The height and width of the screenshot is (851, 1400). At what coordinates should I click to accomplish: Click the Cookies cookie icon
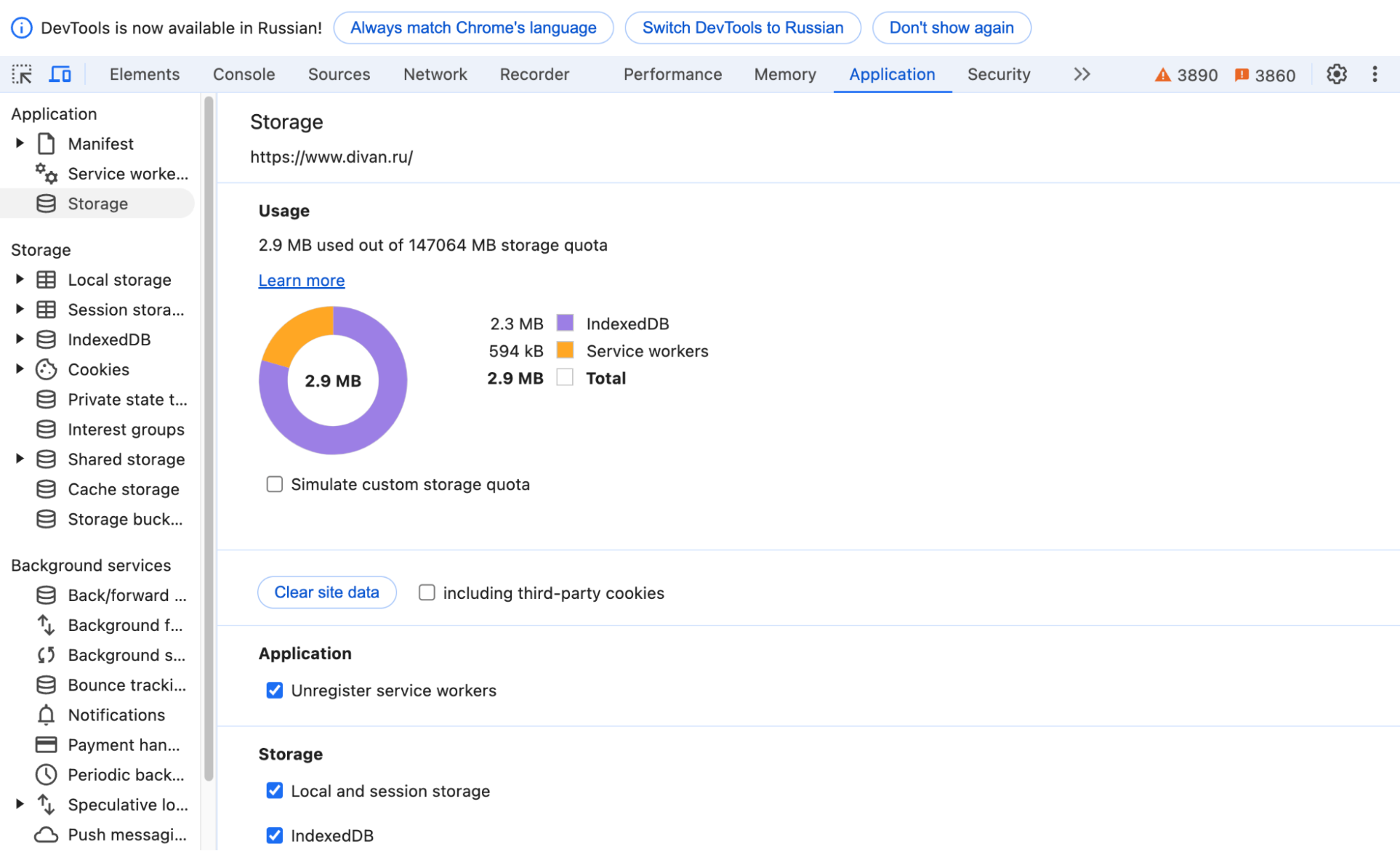tap(46, 370)
